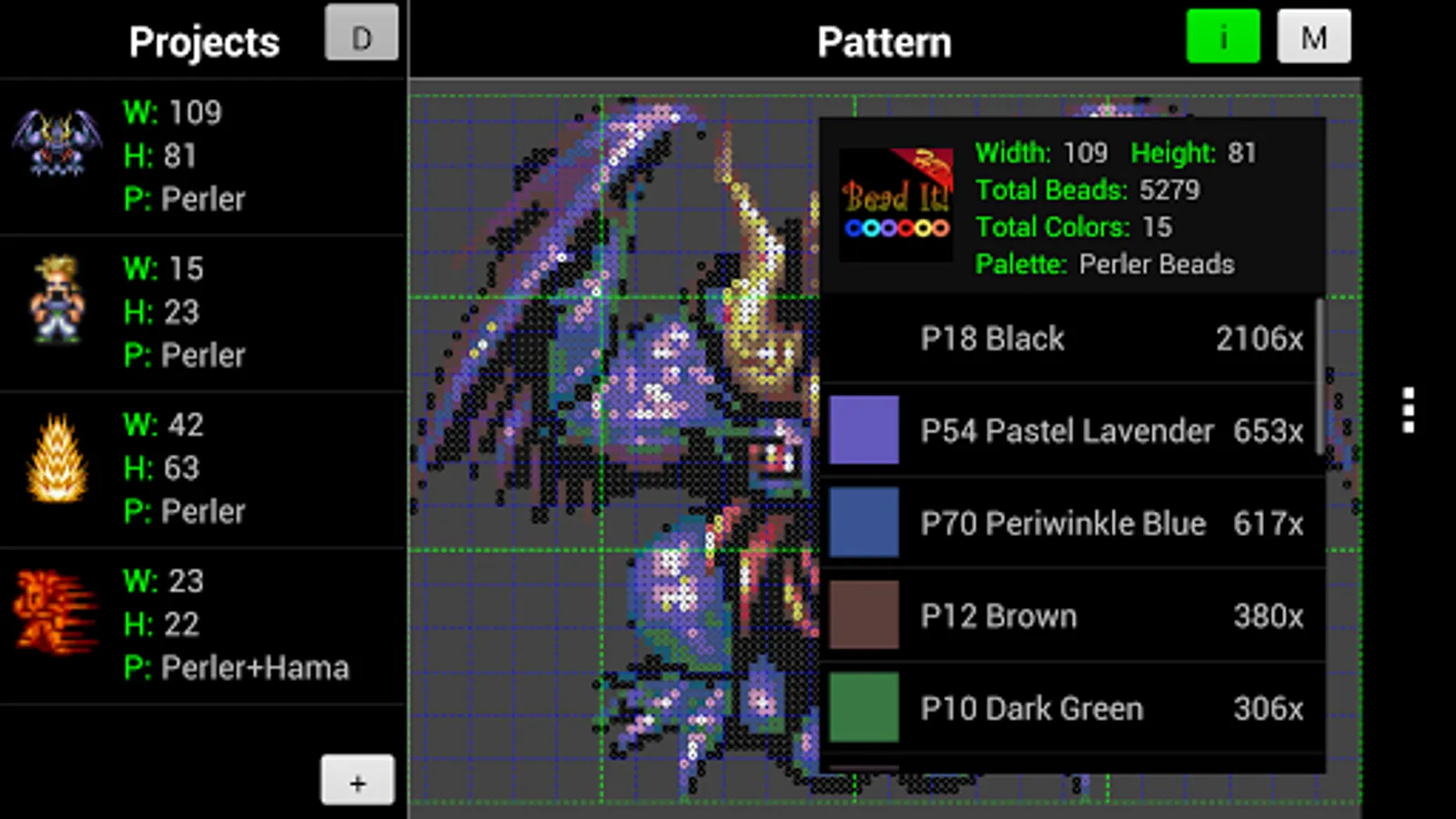The width and height of the screenshot is (1456, 819).
Task: Click the color list scrollbar
Action: pyautogui.click(x=1319, y=377)
